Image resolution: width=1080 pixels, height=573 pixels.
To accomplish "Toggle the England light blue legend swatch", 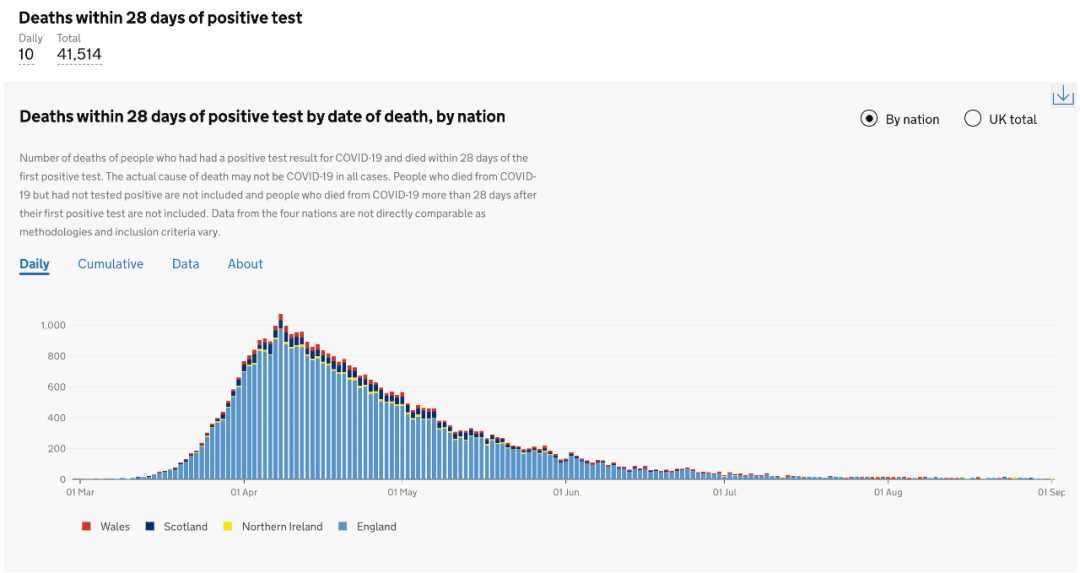I will [342, 526].
